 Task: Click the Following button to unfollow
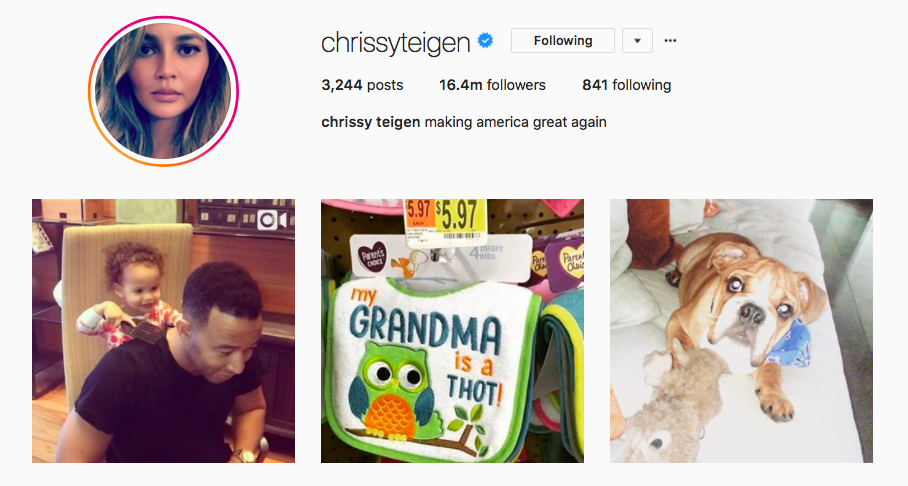pyautogui.click(x=562, y=41)
